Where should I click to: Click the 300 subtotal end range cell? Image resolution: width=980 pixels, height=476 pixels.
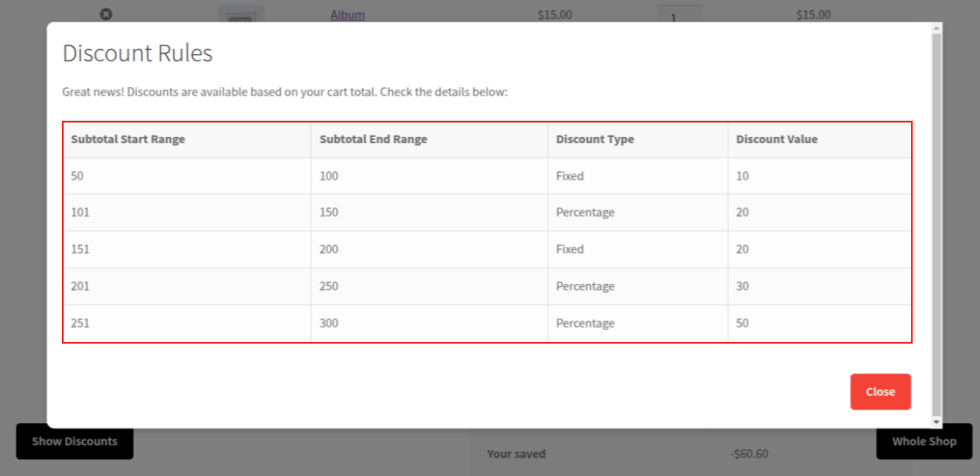[x=328, y=323]
